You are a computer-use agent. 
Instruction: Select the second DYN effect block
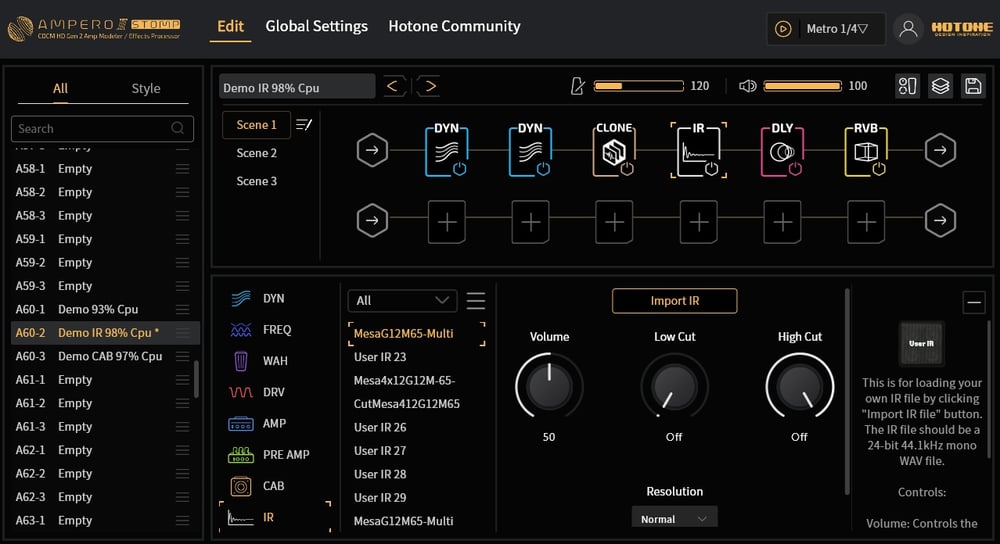[x=530, y=151]
